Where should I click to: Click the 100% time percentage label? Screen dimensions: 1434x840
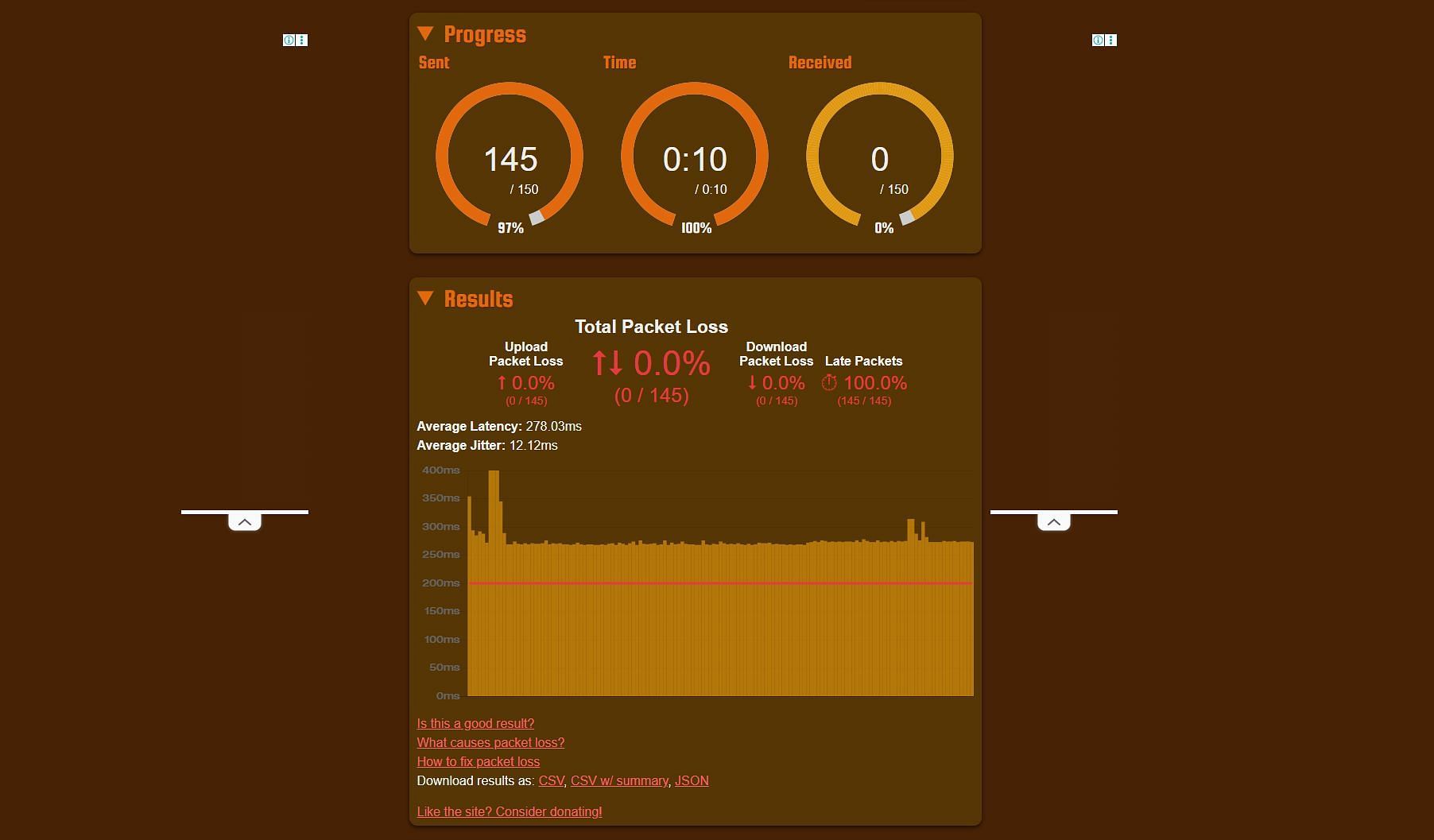point(696,228)
